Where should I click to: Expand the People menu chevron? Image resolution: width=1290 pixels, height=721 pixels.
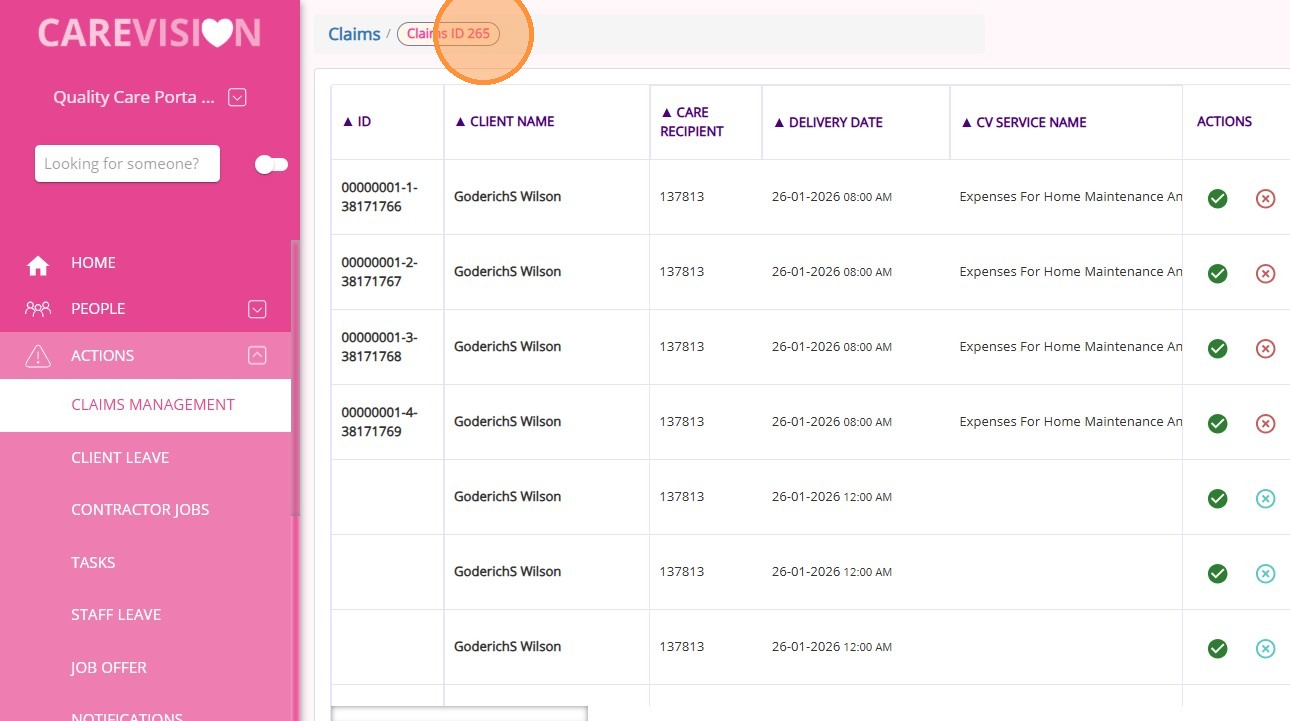pos(257,309)
